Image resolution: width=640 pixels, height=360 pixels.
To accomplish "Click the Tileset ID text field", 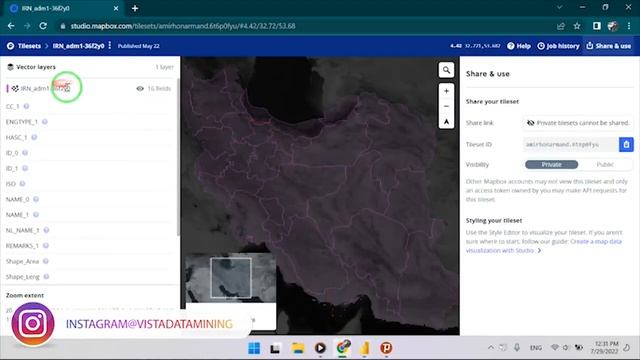I will pyautogui.click(x=571, y=144).
